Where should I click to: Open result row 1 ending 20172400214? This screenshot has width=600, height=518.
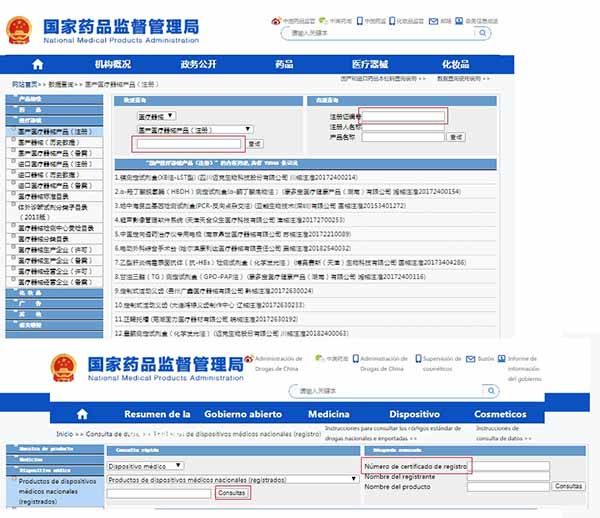pyautogui.click(x=236, y=178)
